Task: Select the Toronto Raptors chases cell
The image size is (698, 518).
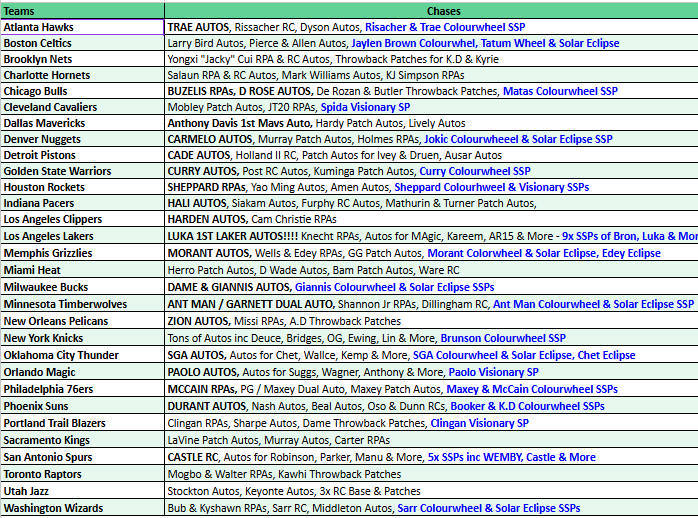Action: tap(430, 474)
